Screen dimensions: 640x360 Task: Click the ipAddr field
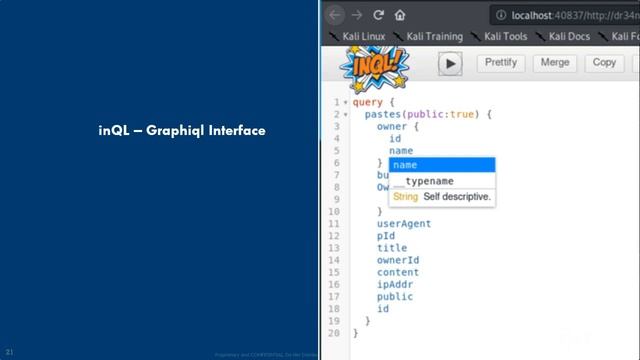click(x=395, y=284)
